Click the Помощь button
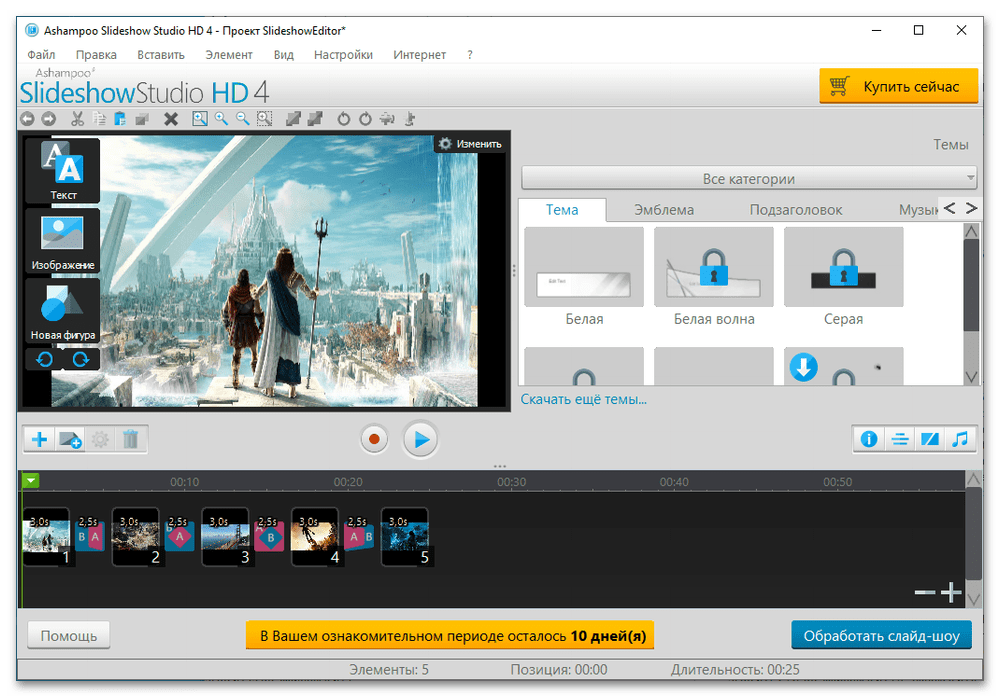Viewport: 1000px width, 697px height. (x=68, y=636)
